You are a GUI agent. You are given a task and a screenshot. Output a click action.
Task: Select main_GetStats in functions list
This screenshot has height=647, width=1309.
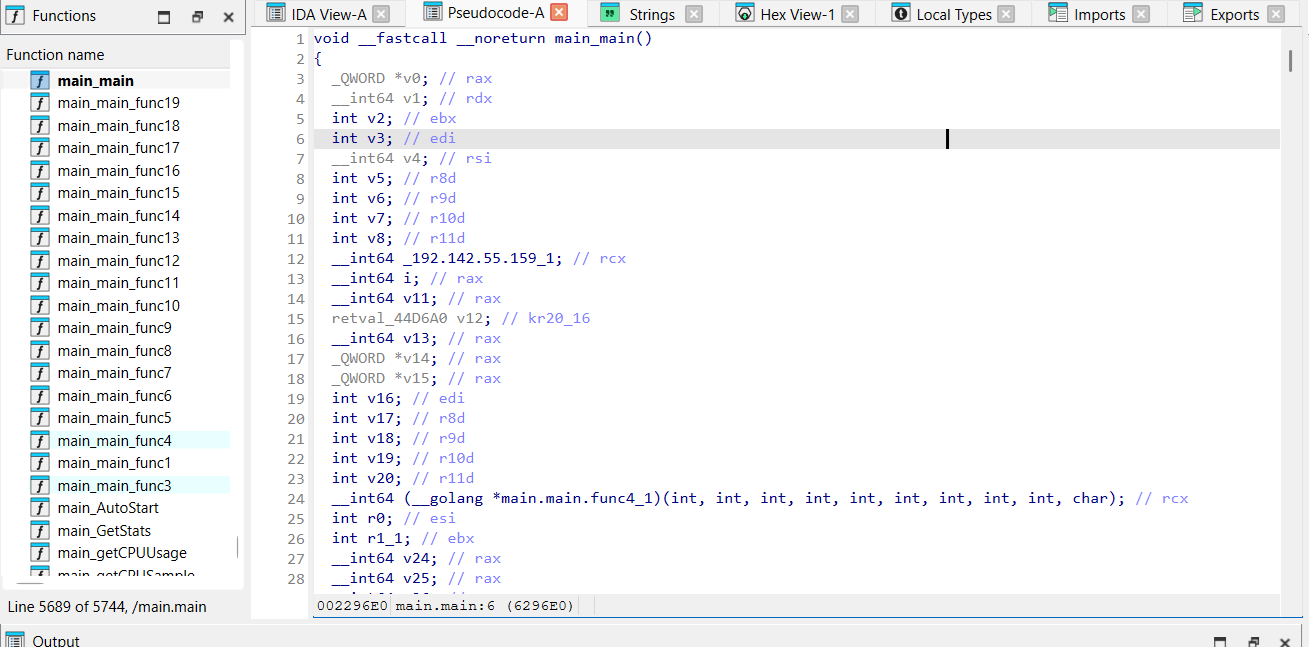(x=105, y=531)
